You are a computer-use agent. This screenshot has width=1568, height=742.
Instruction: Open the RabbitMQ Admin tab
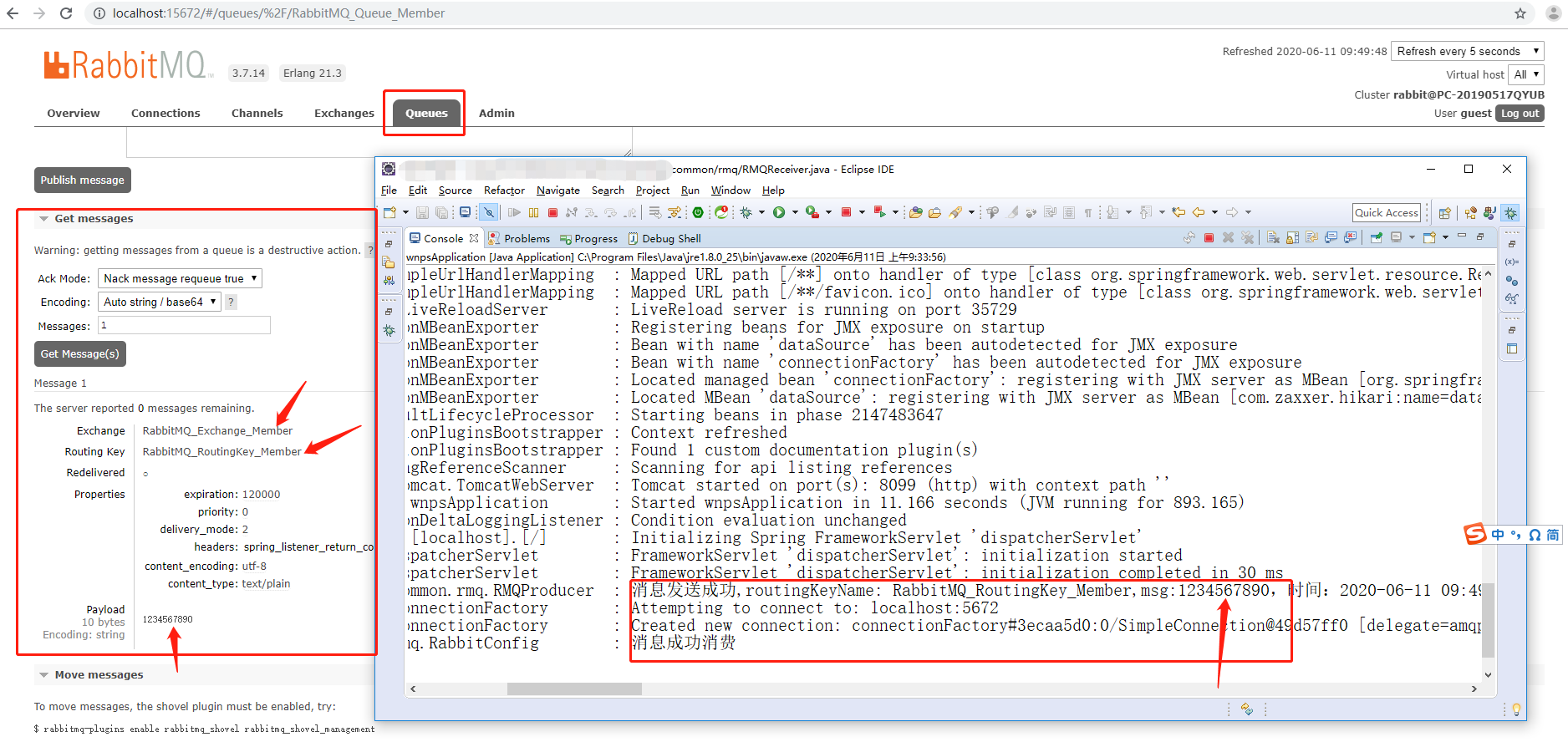[x=496, y=113]
